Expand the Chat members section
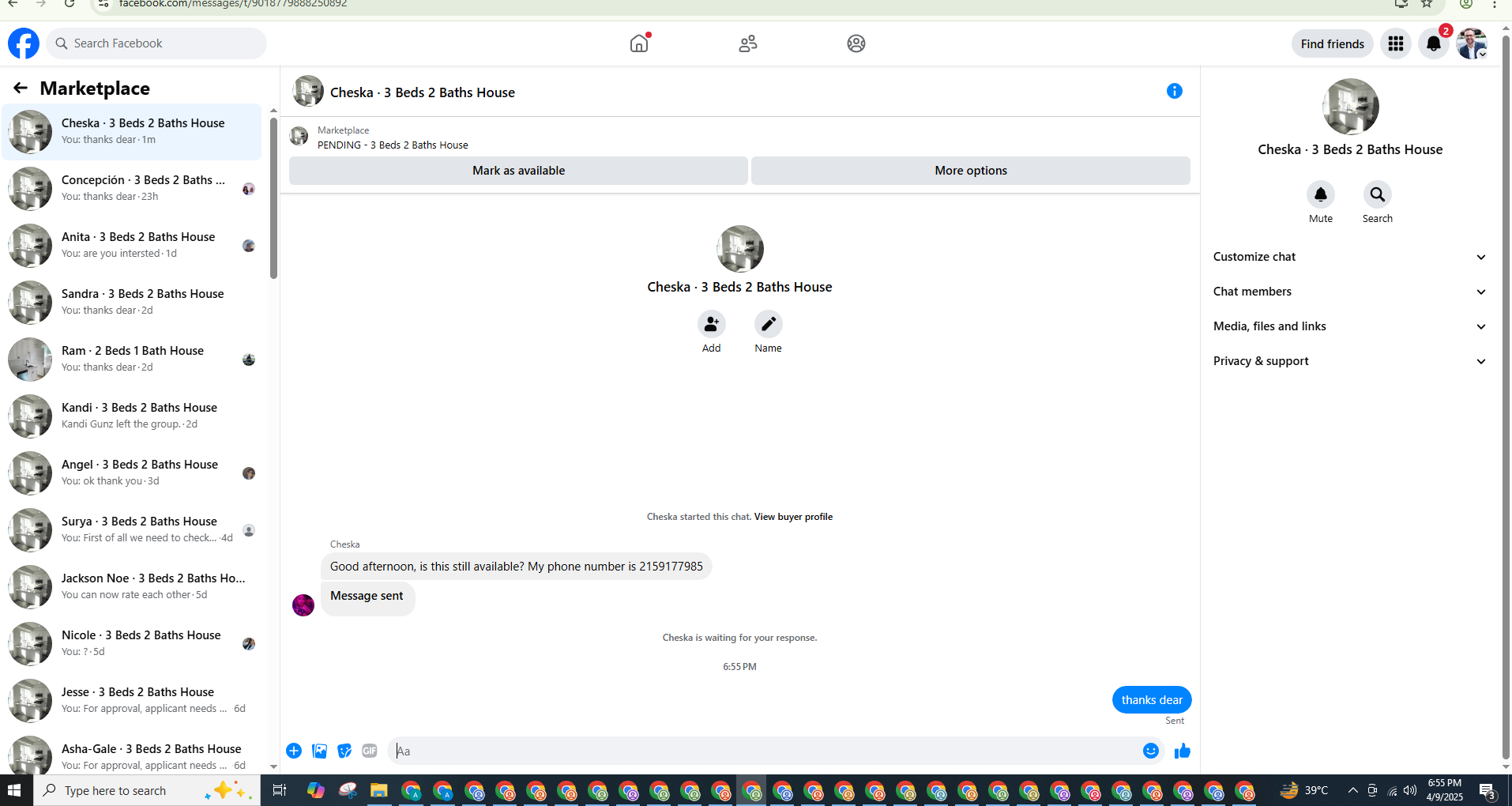 tap(1349, 292)
